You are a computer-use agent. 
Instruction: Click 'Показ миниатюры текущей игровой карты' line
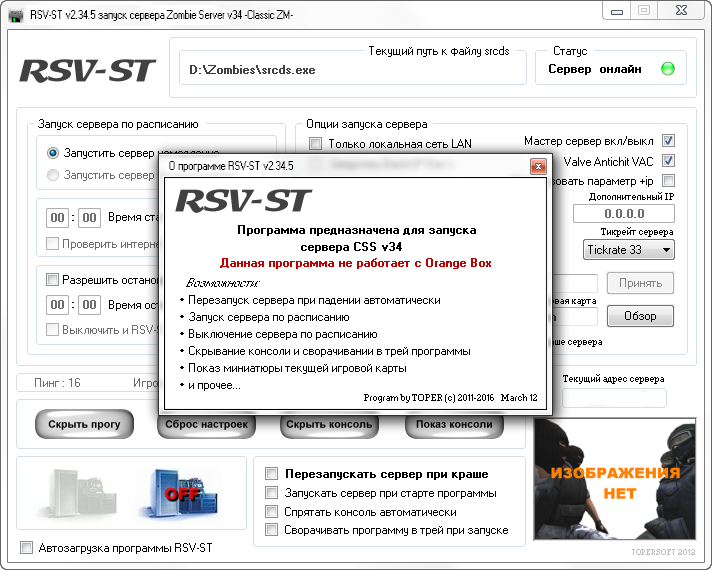[x=297, y=368]
